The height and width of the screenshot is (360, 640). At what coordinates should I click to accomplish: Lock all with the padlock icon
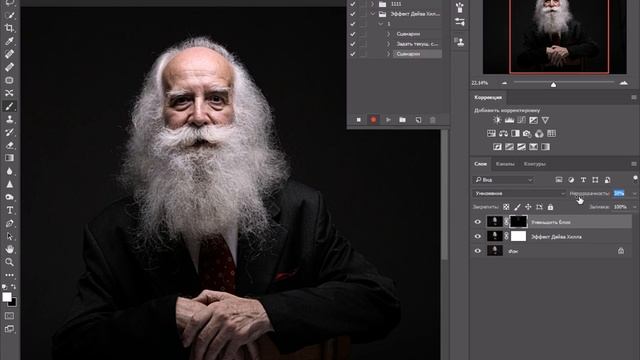(x=550, y=207)
